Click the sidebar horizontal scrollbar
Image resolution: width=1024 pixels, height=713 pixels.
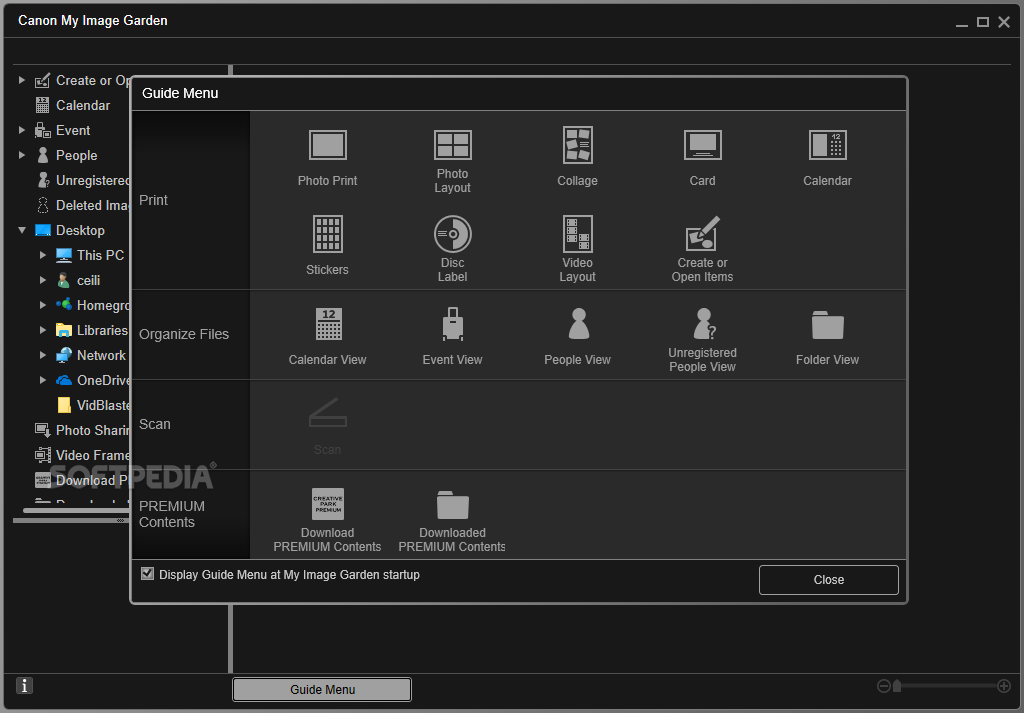click(76, 511)
